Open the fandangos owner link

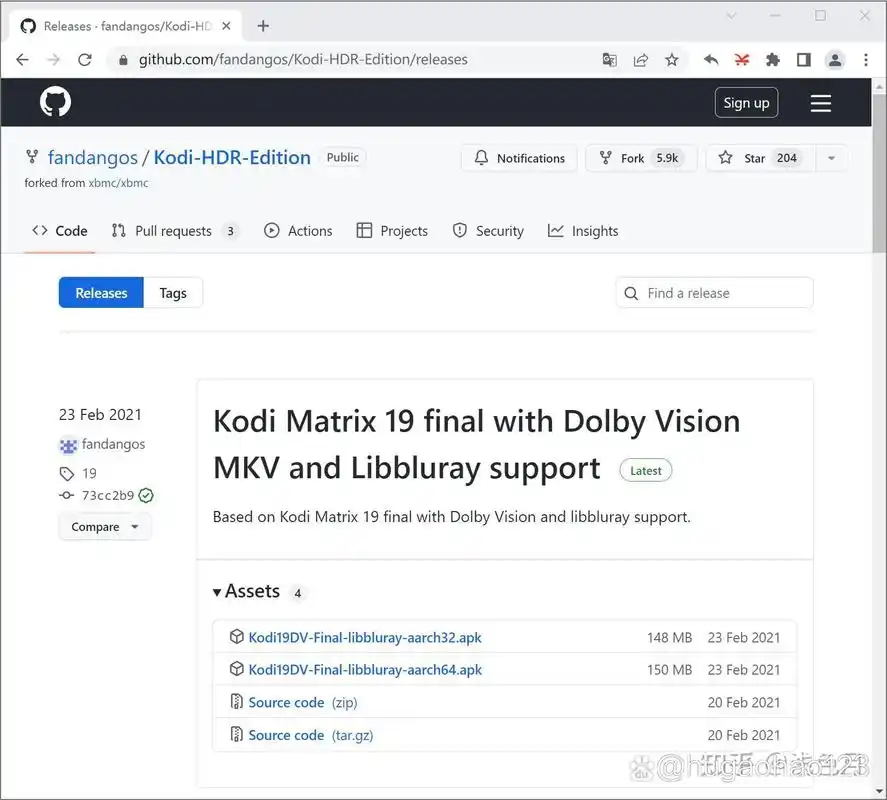point(92,157)
